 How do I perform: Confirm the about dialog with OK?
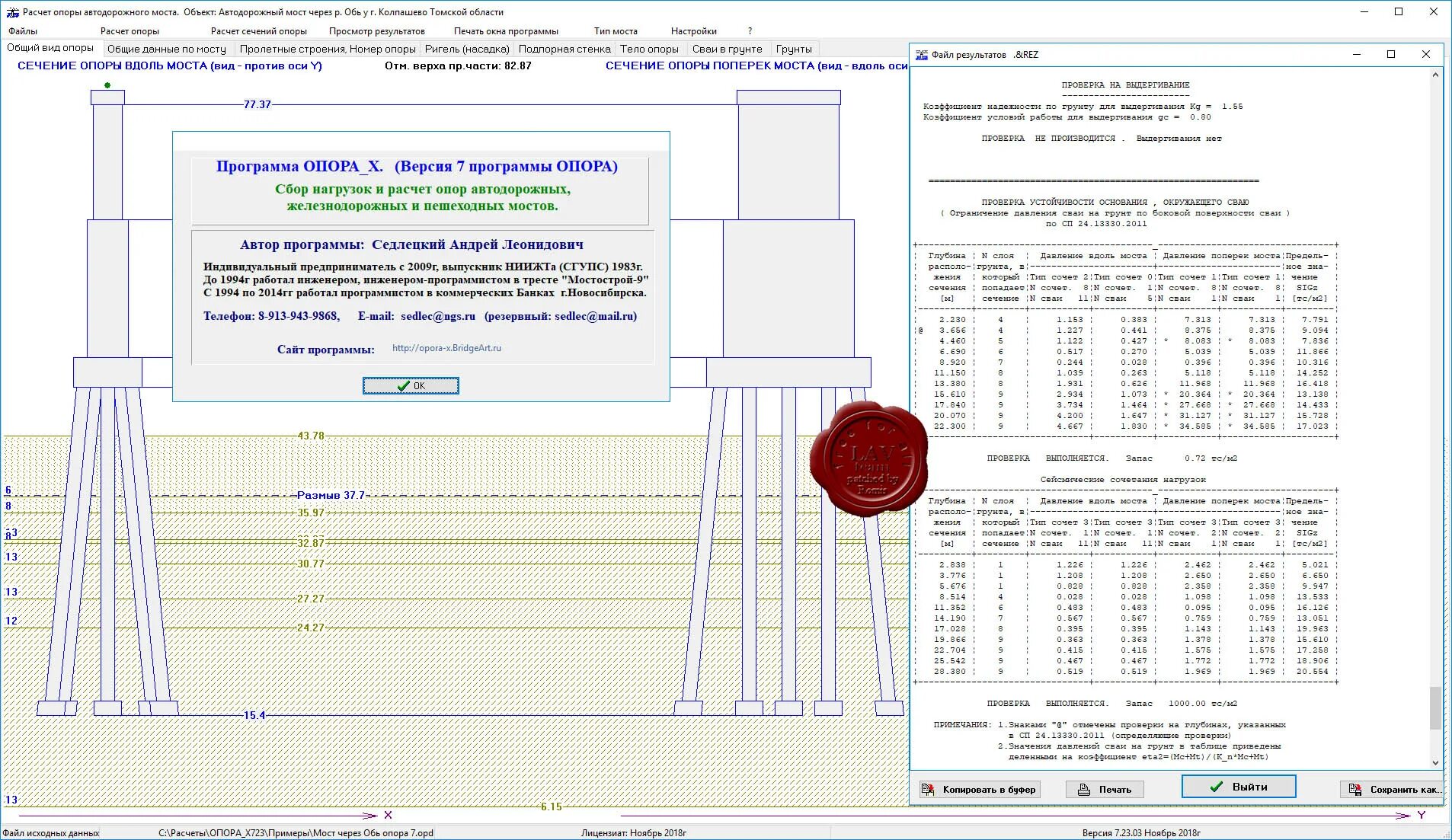click(x=411, y=386)
